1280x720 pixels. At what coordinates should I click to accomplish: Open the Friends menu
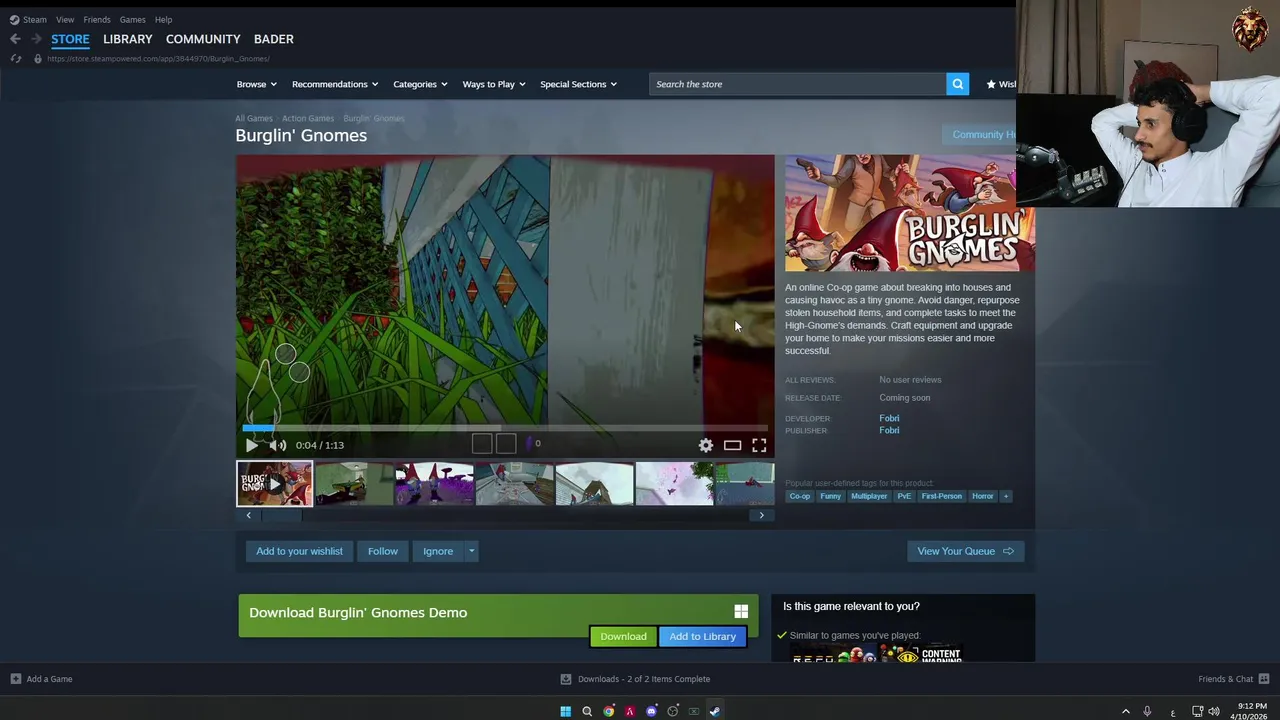tap(97, 19)
